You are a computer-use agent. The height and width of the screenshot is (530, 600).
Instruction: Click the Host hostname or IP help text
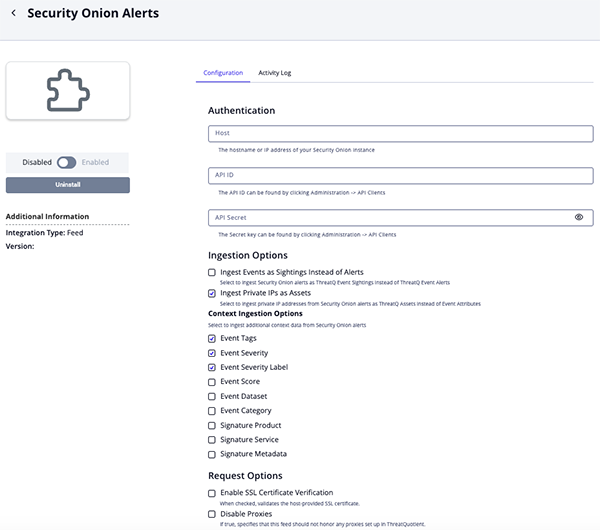[x=296, y=150]
